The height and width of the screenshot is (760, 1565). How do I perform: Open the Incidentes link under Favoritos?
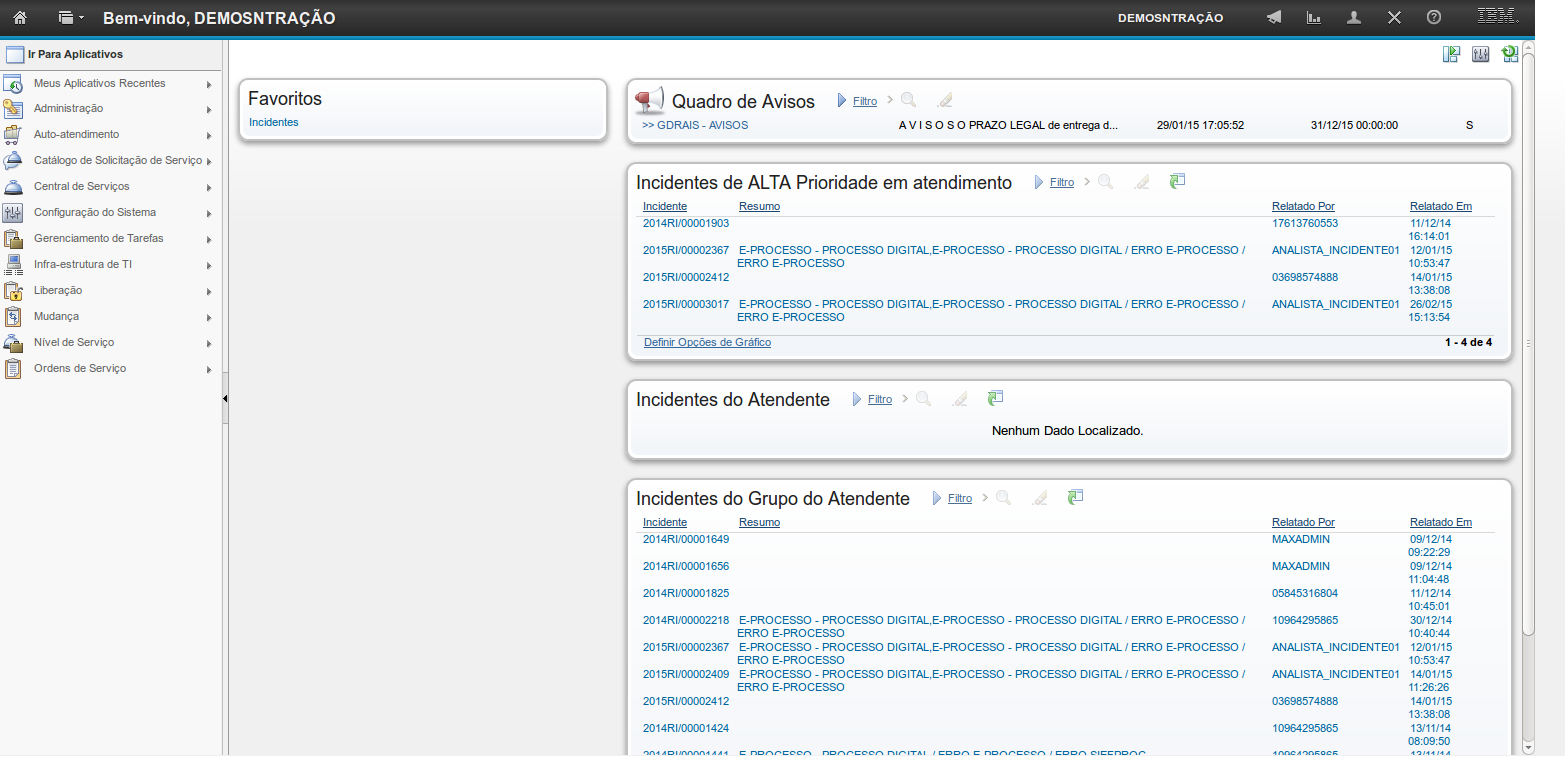pyautogui.click(x=273, y=123)
